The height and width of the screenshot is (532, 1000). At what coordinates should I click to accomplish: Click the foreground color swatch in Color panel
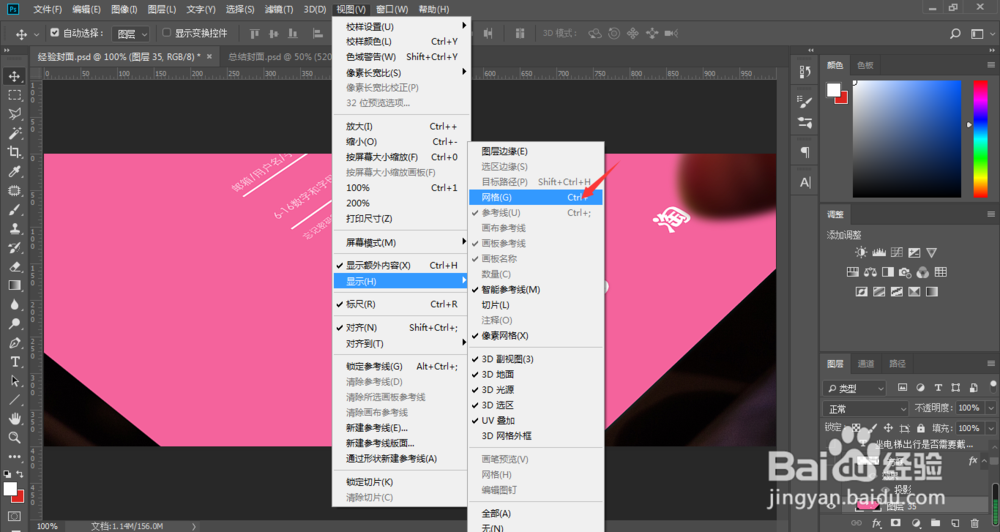click(834, 91)
